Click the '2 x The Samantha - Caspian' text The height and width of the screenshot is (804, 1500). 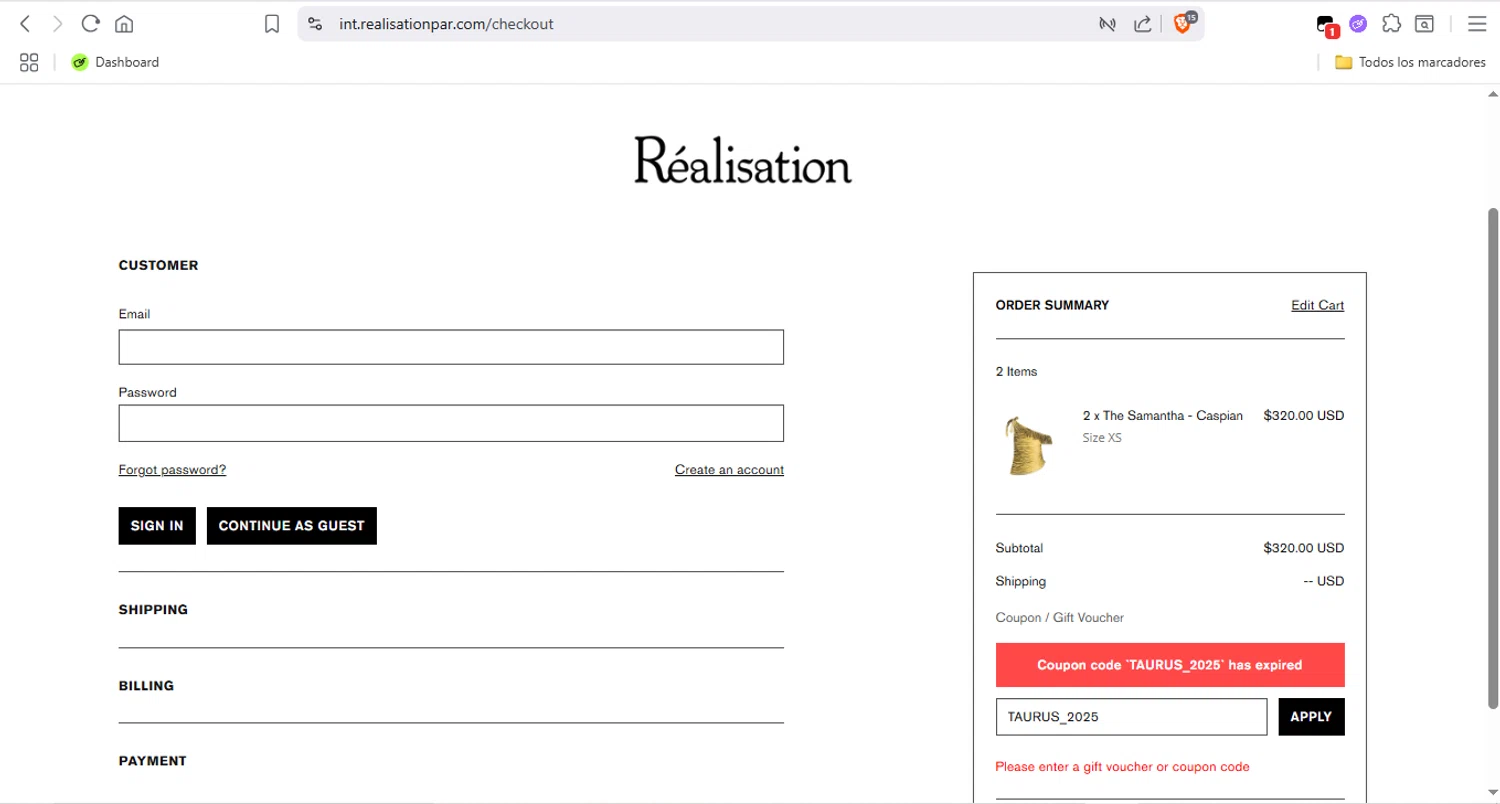point(1163,416)
